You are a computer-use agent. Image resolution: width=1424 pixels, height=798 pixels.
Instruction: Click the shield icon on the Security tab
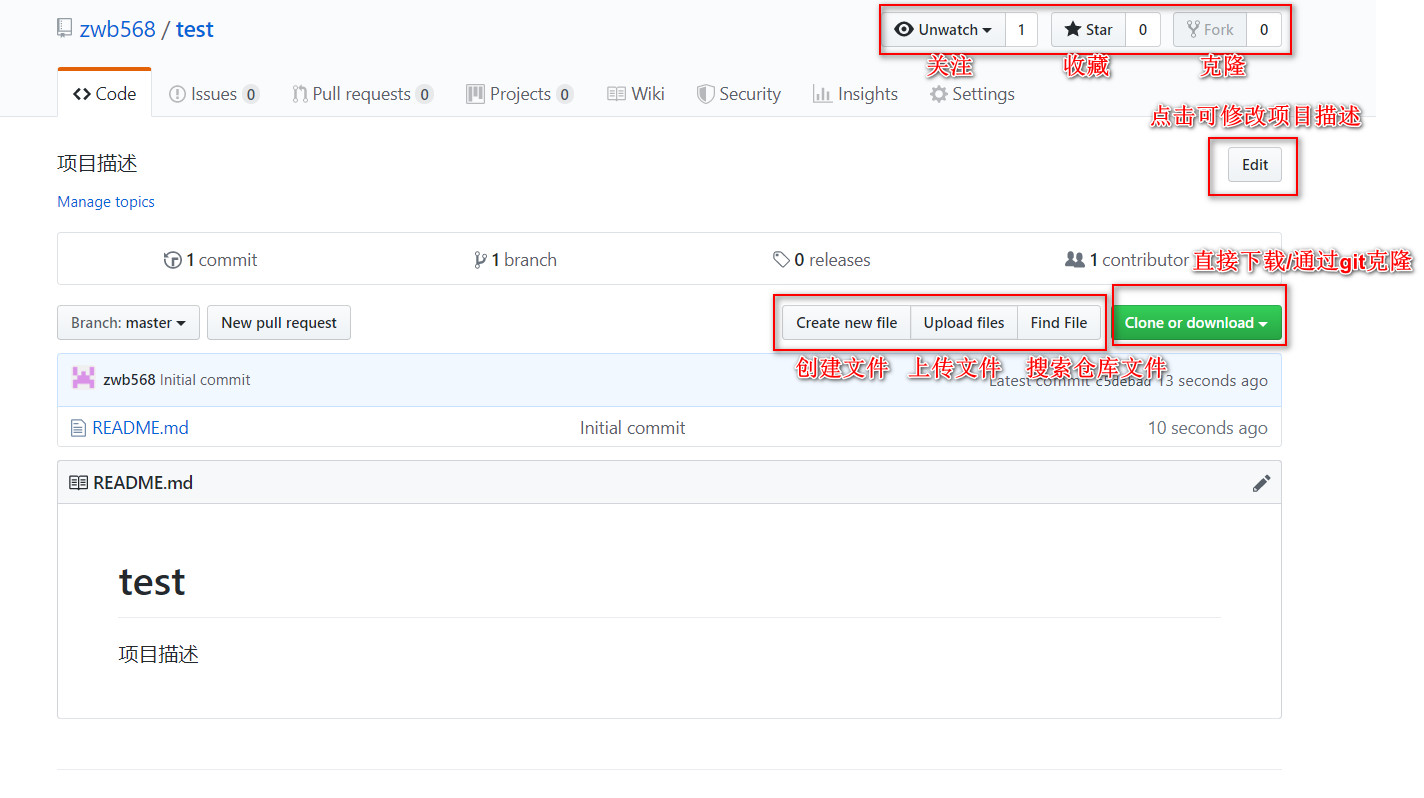pyautogui.click(x=705, y=93)
